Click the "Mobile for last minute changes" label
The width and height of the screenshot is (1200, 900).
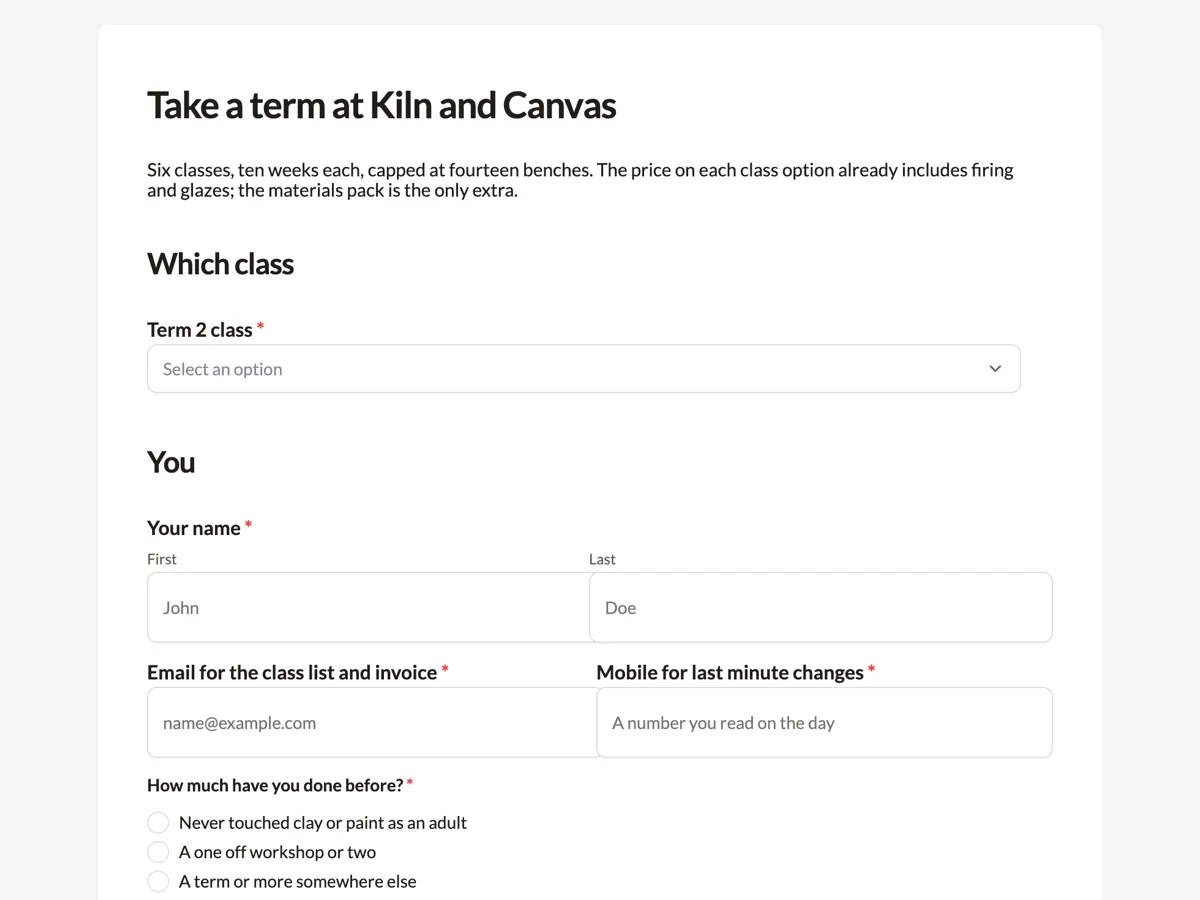tap(730, 672)
